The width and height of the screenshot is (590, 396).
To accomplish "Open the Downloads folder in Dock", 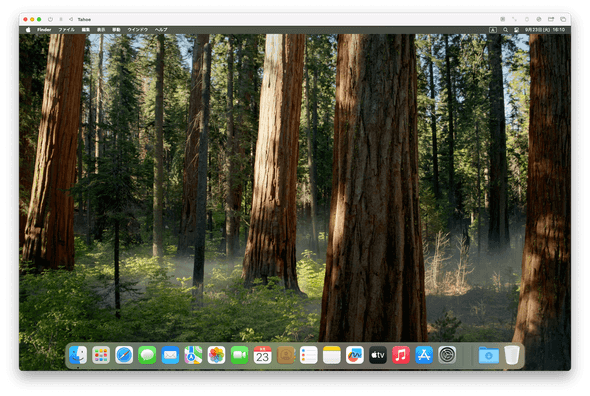I will coord(489,355).
